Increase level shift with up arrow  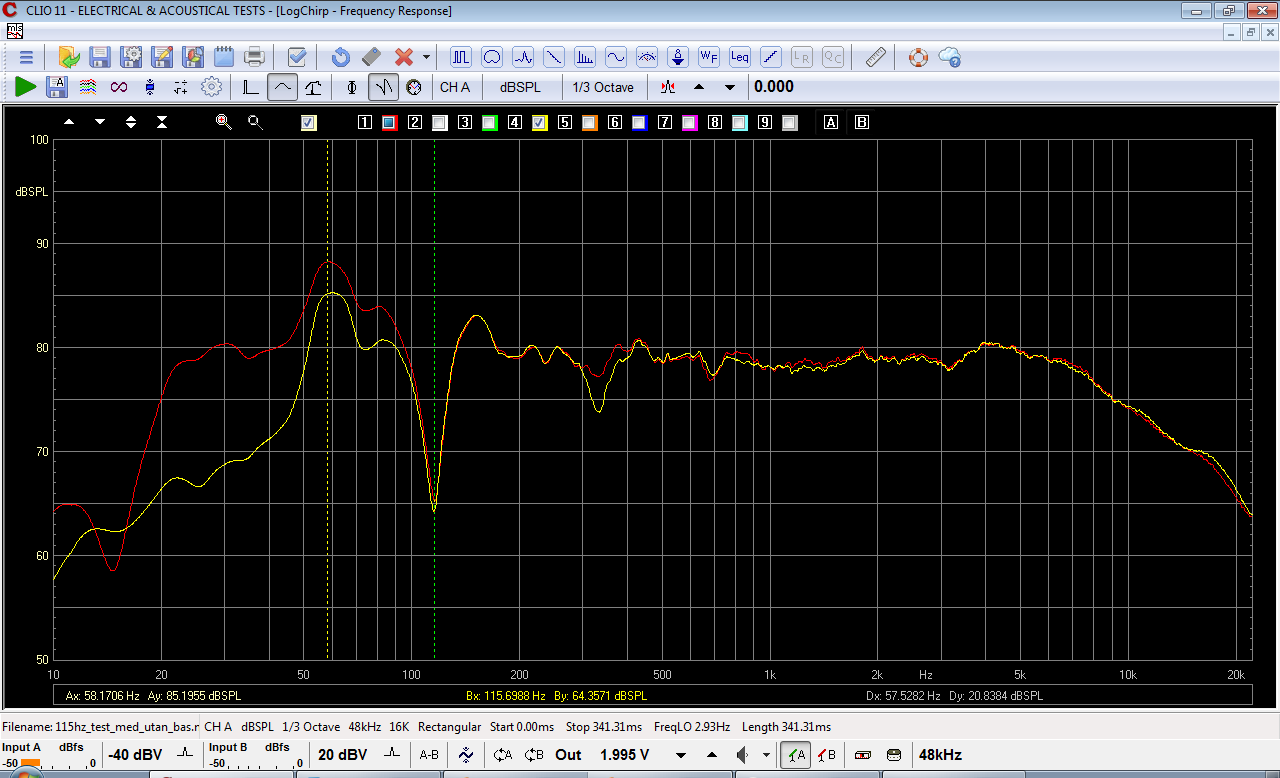point(699,87)
